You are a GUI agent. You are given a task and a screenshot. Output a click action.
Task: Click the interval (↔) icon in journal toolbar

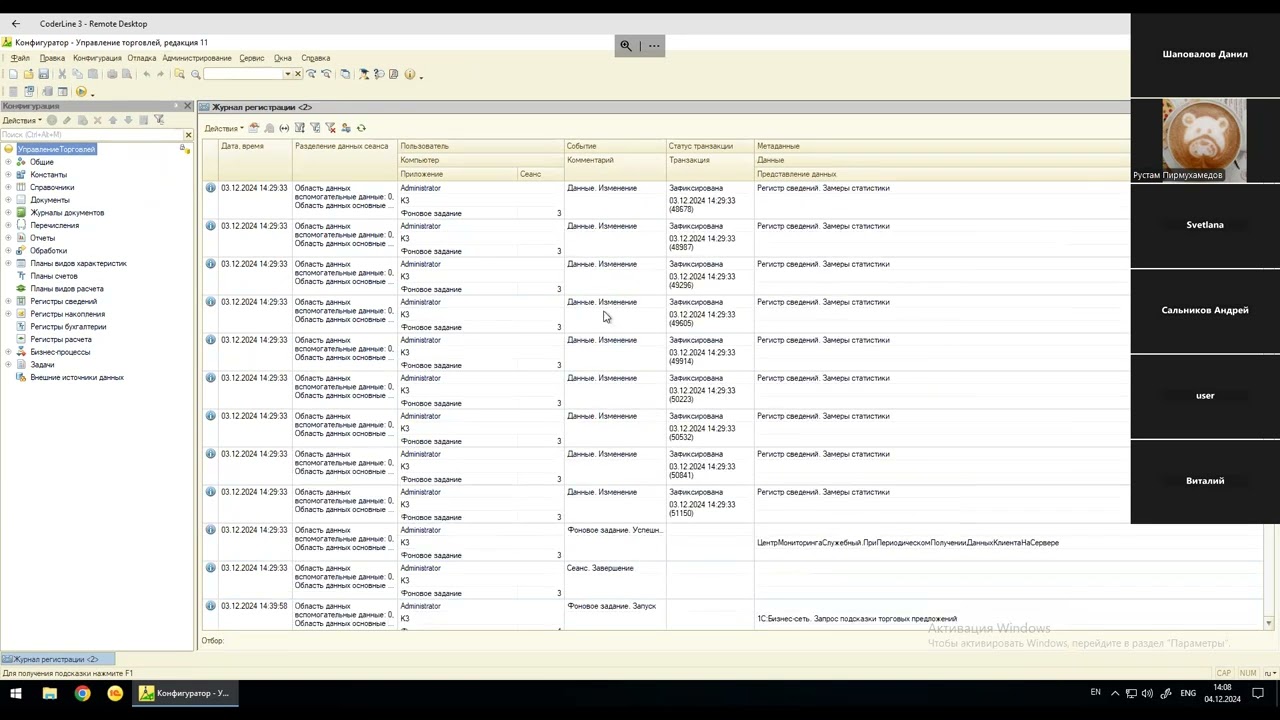pos(284,128)
